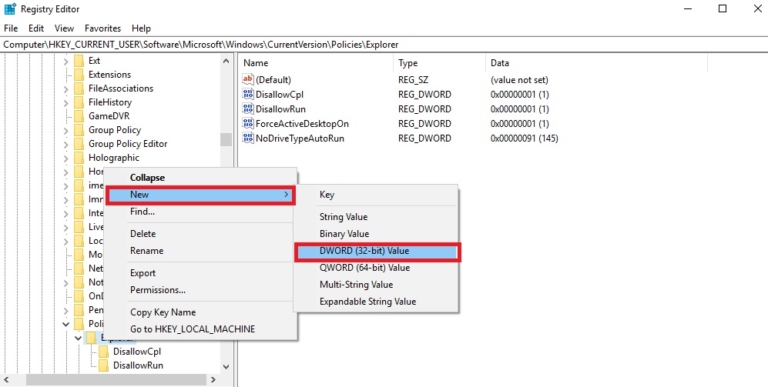The width and height of the screenshot is (768, 387).
Task: Click the FileAssociations folder icon
Action: click(79, 88)
